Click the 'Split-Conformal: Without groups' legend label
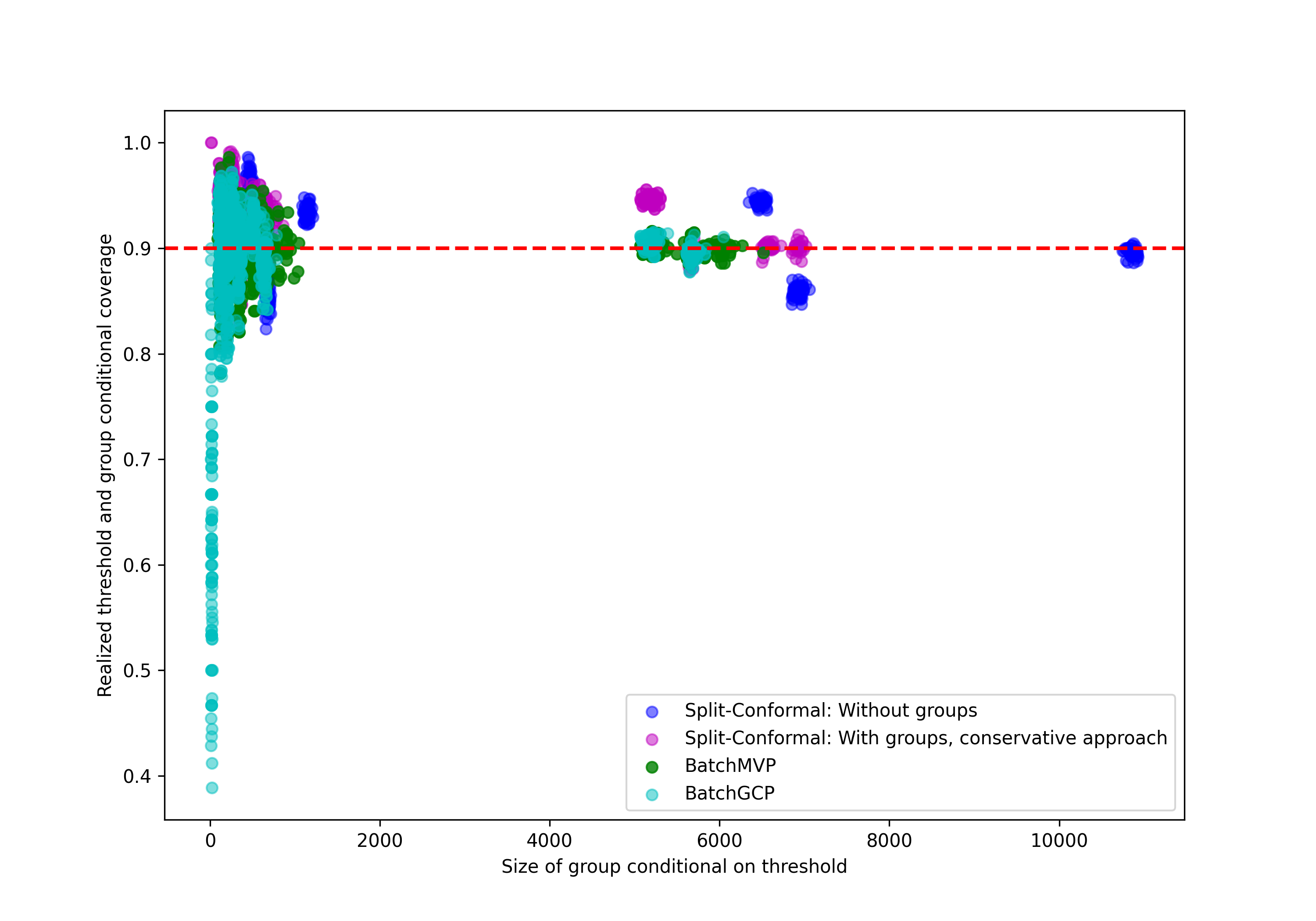The image size is (1316, 921). click(830, 710)
